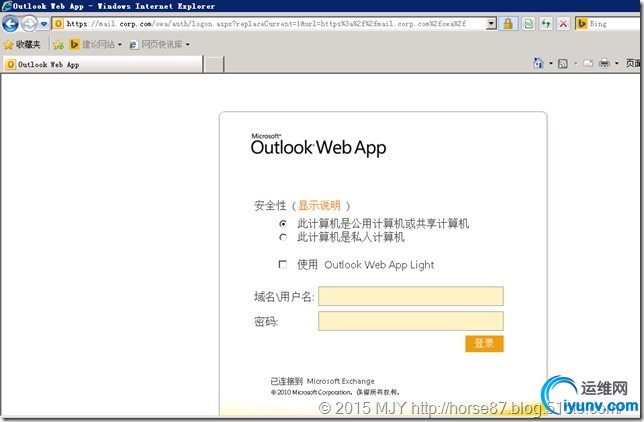The height and width of the screenshot is (422, 644).
Task: Select the Outlook Web App browser tab
Action: pyautogui.click(x=103, y=65)
